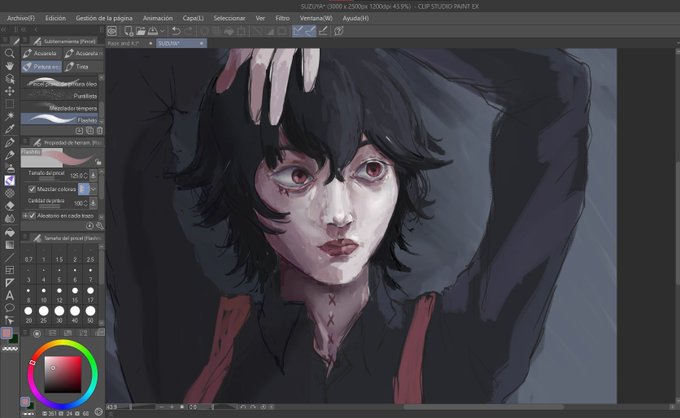Select the Hand move-canvas tool
Image resolution: width=680 pixels, height=418 pixels.
[x=10, y=66]
